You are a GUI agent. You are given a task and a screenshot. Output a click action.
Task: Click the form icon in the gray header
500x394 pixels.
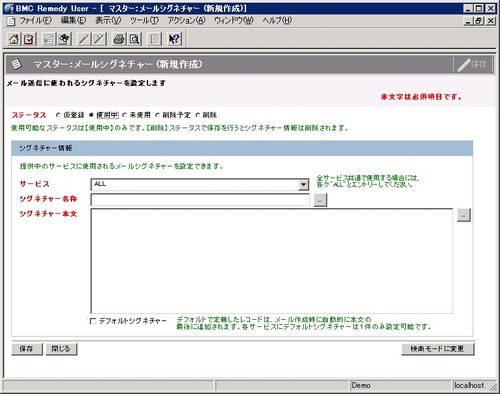coord(16,64)
